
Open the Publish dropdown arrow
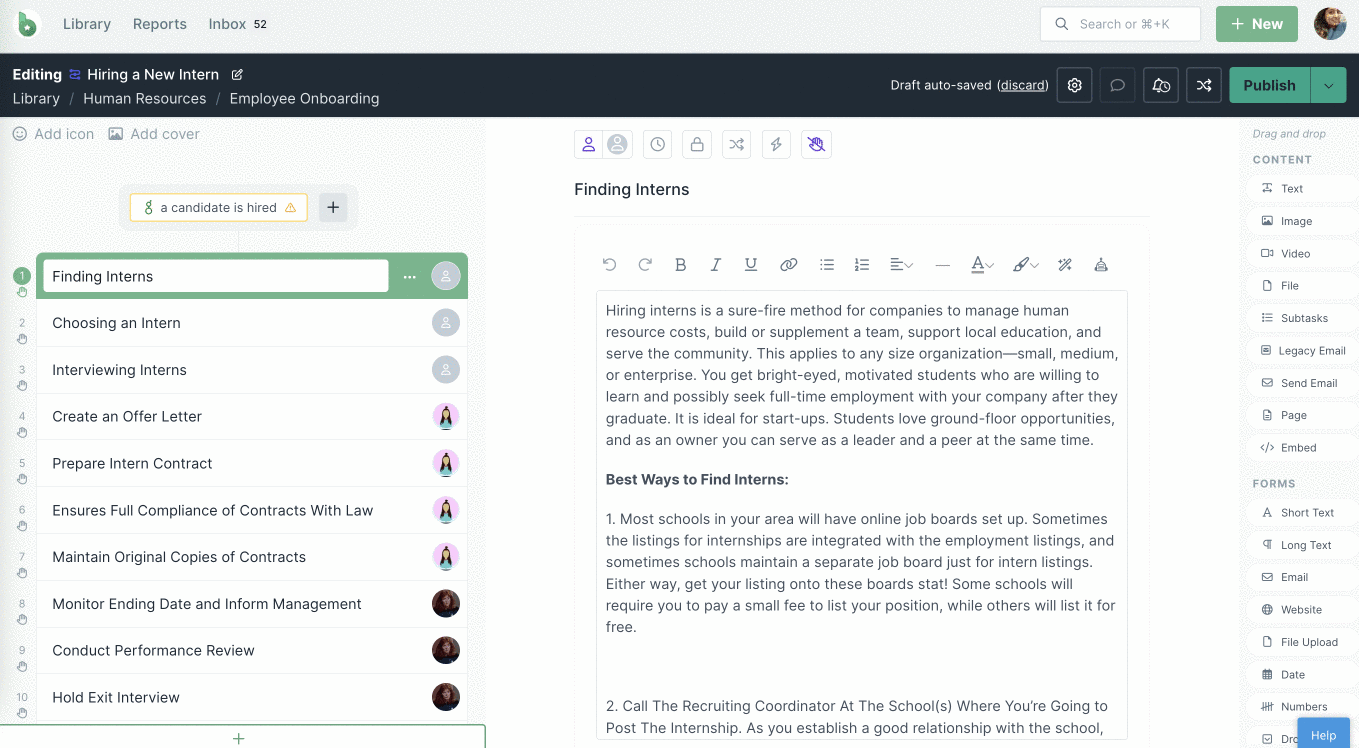click(1330, 85)
